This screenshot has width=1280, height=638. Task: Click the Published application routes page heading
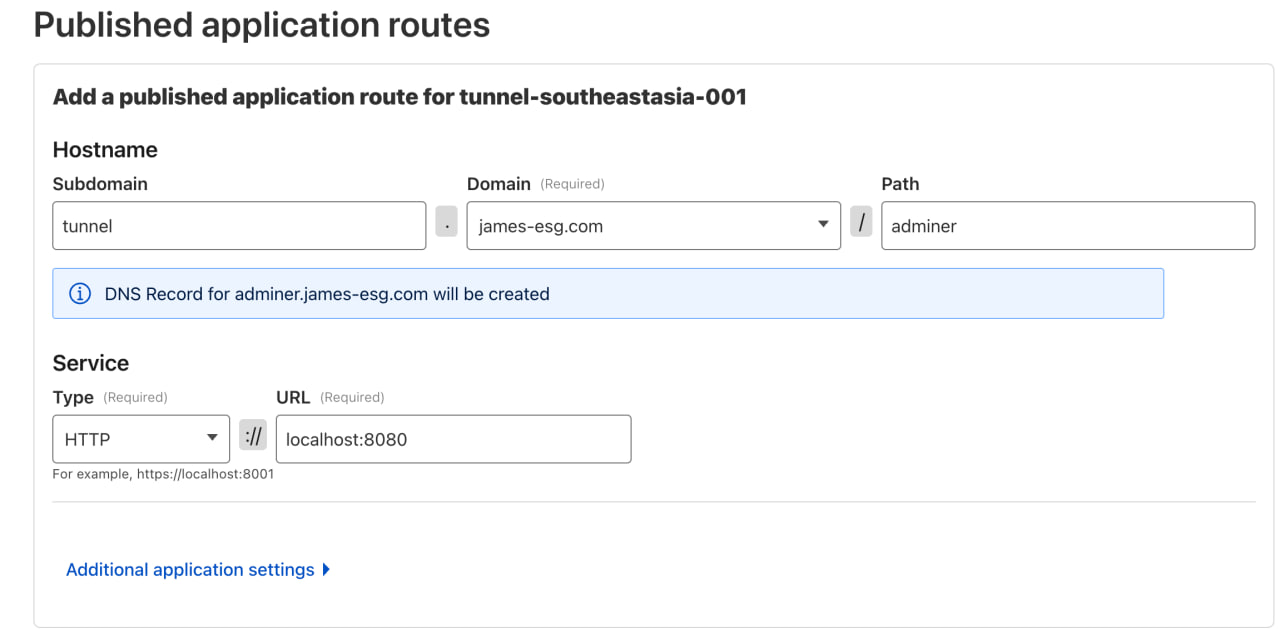[x=262, y=24]
